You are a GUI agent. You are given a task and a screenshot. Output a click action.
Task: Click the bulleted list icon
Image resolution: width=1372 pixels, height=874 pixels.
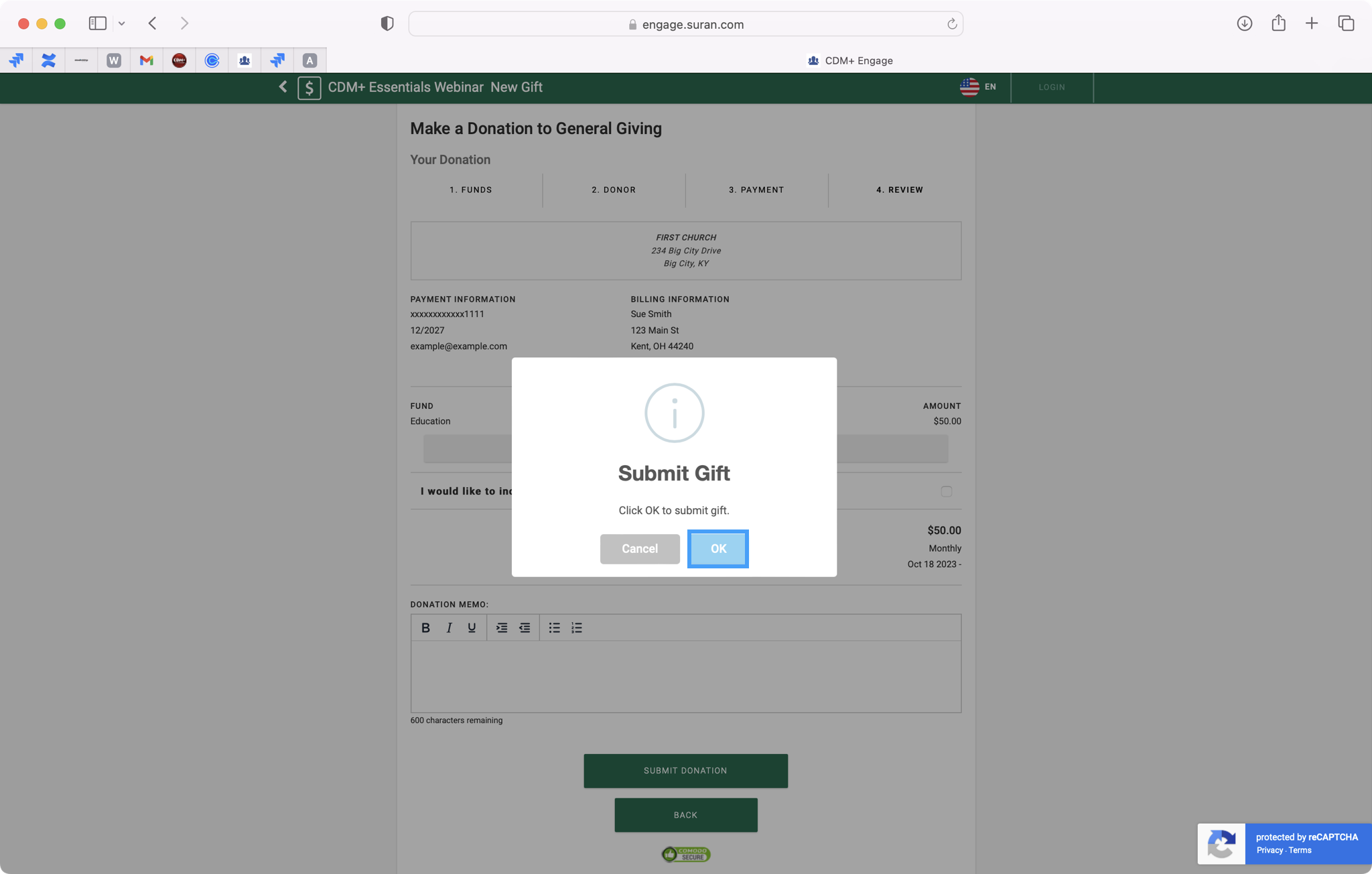pos(554,628)
